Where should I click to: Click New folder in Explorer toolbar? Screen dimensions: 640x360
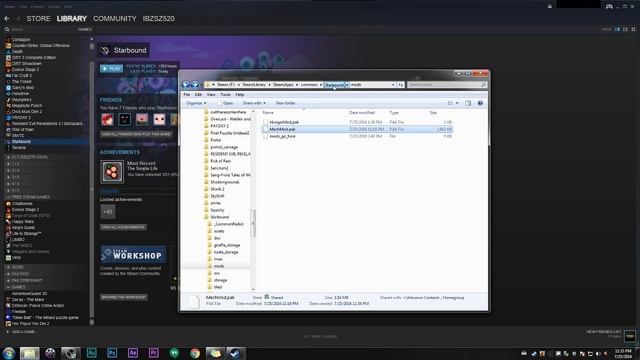click(x=285, y=103)
